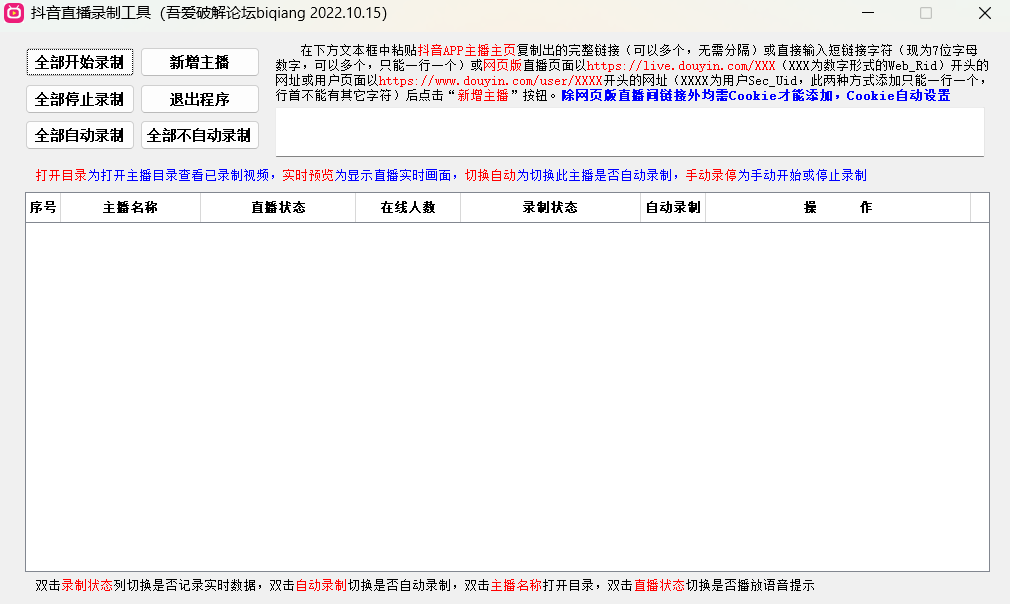Click the window title bar text

click(x=209, y=13)
